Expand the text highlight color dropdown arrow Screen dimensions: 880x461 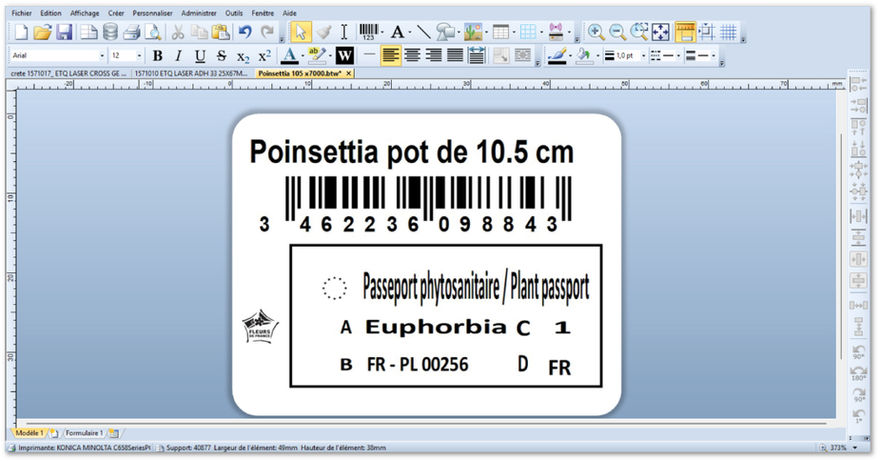coord(329,56)
